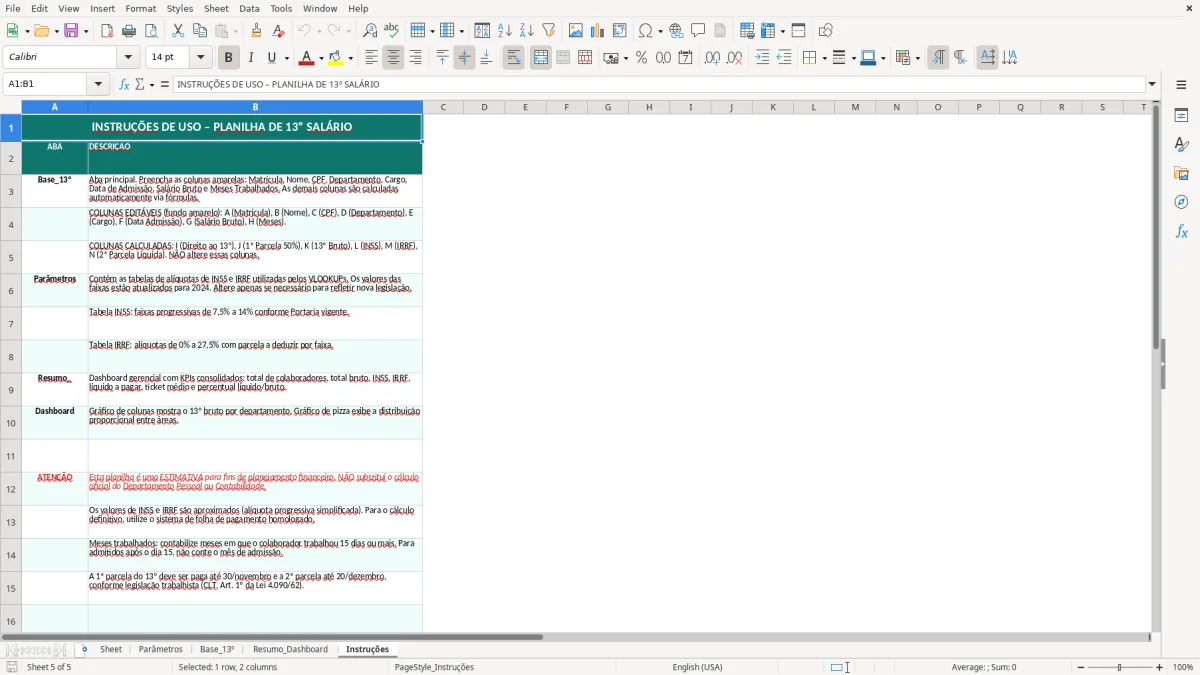Toggle Italic formatting
This screenshot has width=1200, height=675.
[x=250, y=58]
